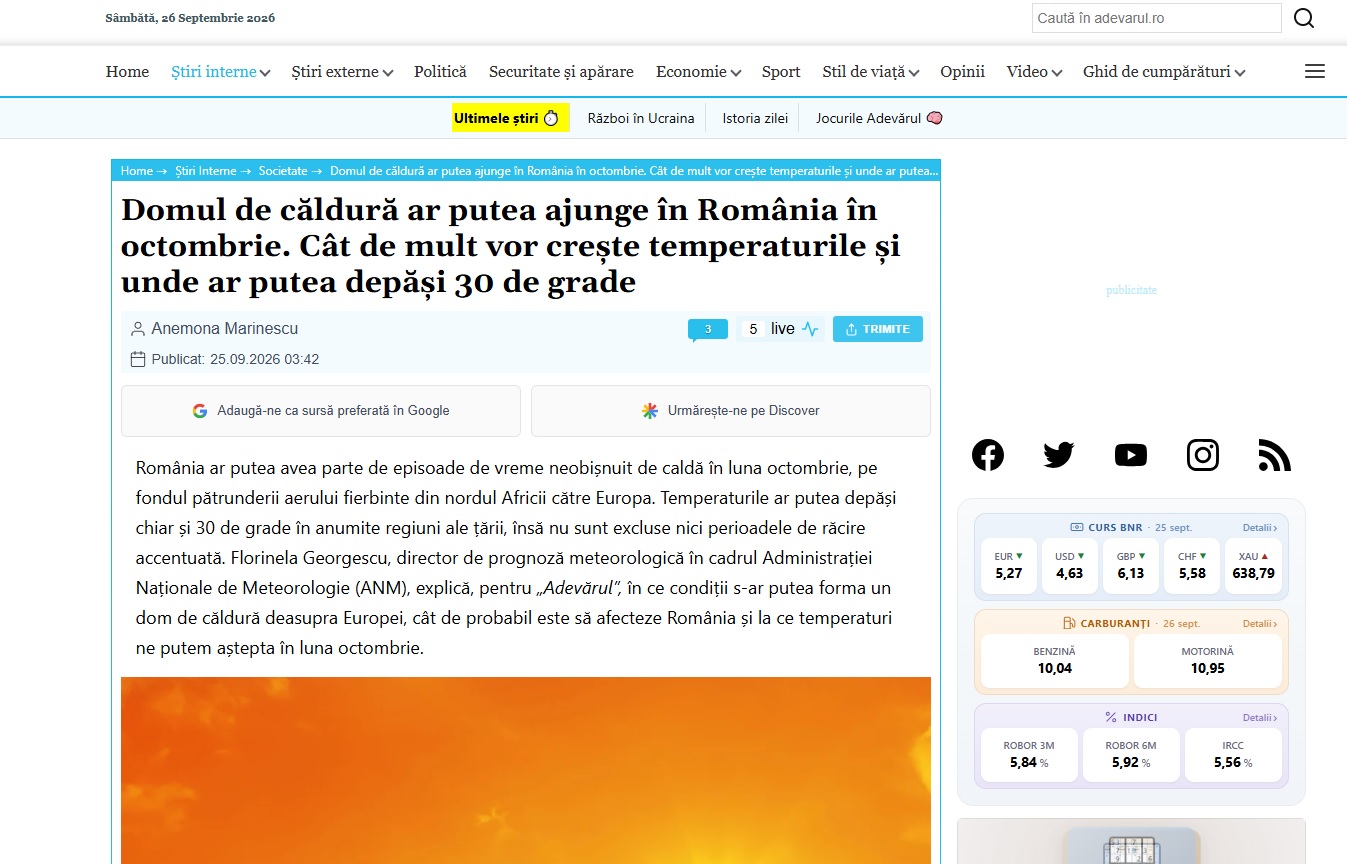Open author Anemona Marinescu's page
The height and width of the screenshot is (864, 1350).
point(225,329)
